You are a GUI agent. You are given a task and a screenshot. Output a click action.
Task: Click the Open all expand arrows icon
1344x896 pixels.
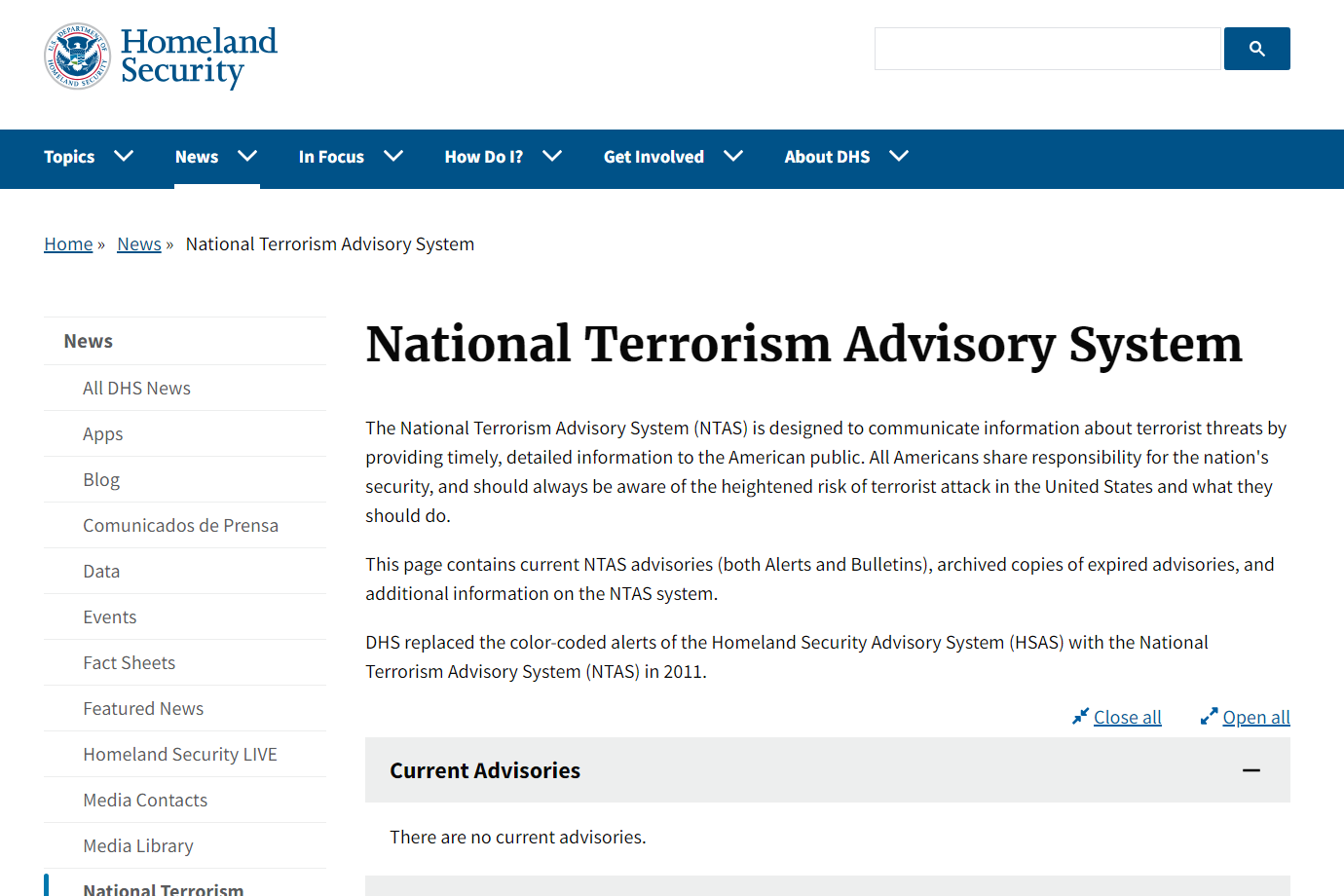point(1209,717)
